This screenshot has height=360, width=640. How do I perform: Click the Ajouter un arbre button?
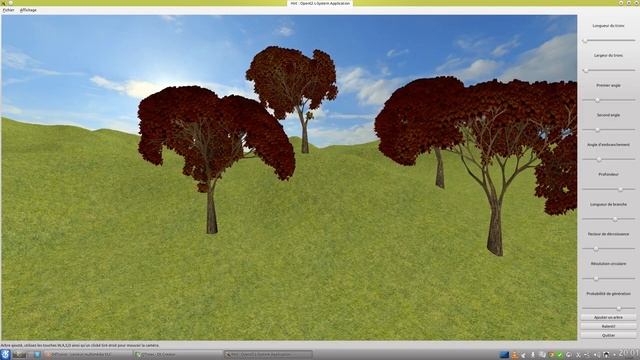pyautogui.click(x=608, y=317)
